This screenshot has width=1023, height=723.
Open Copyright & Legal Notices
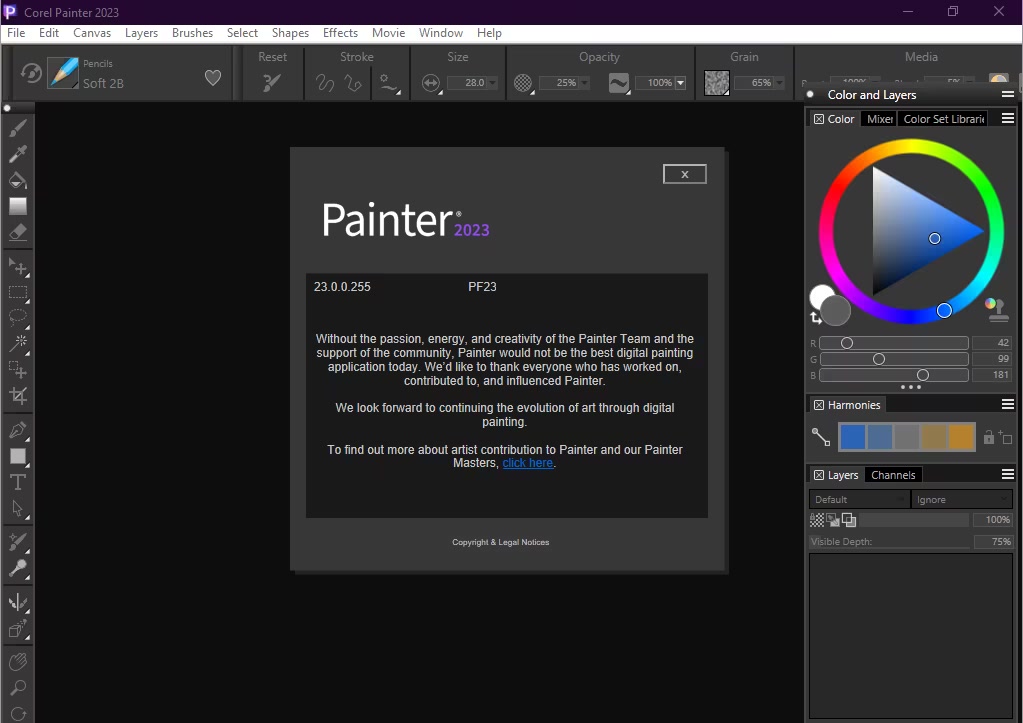[x=500, y=542]
